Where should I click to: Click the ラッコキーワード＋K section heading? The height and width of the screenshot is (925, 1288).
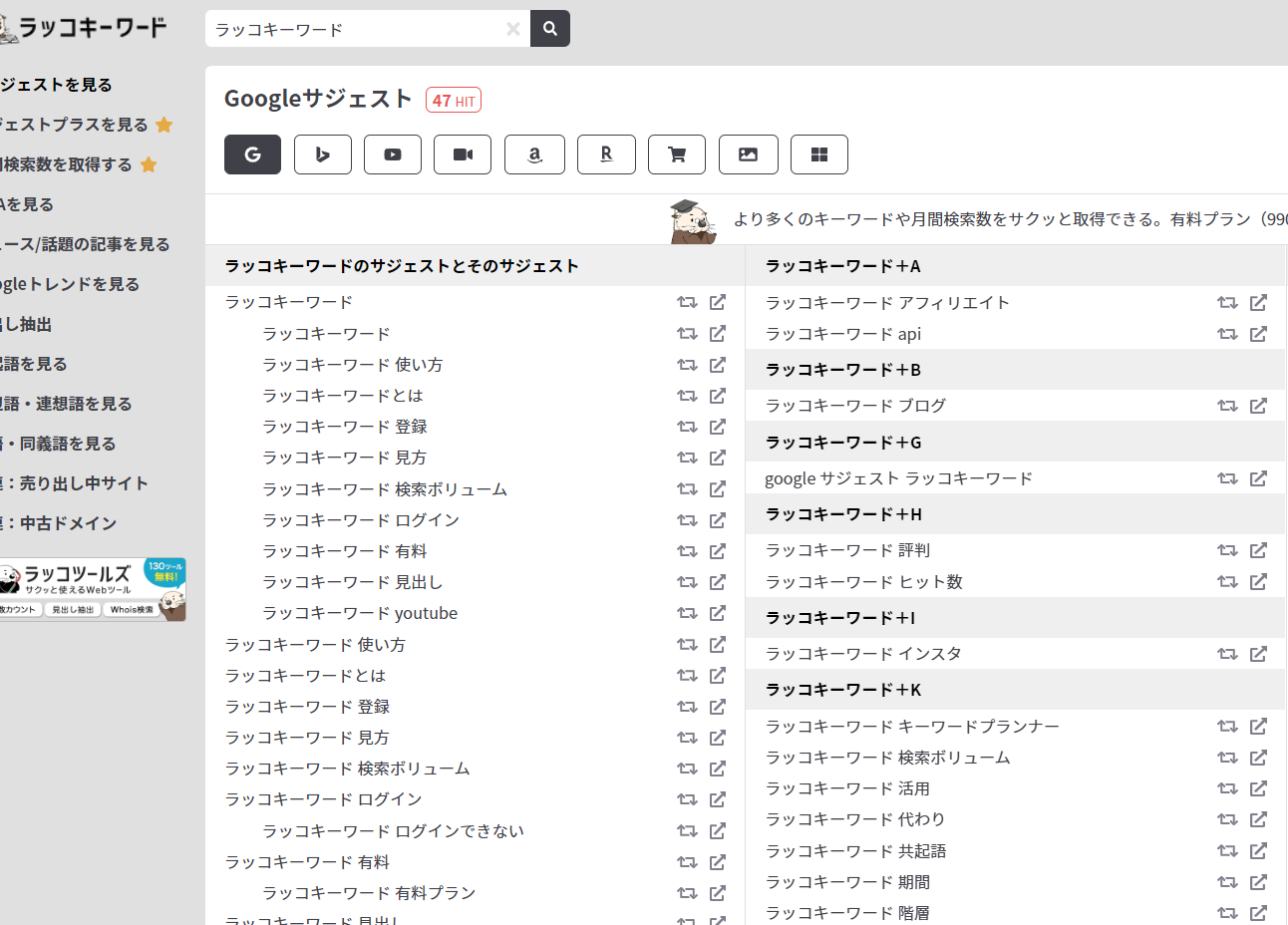pyautogui.click(x=843, y=690)
